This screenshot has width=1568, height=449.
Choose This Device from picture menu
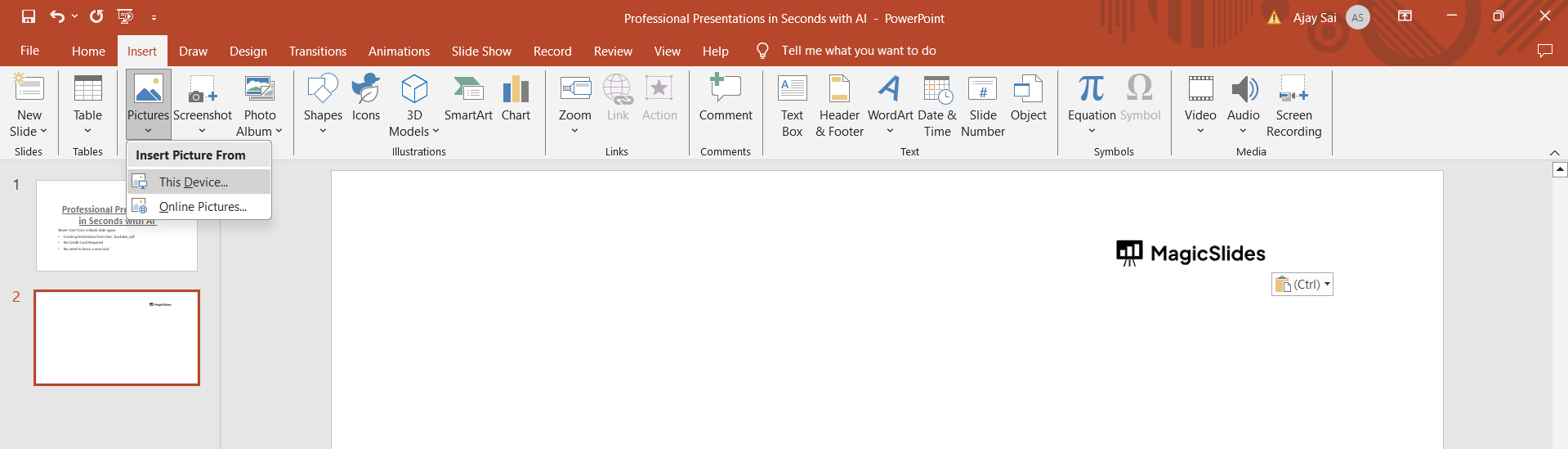click(194, 182)
